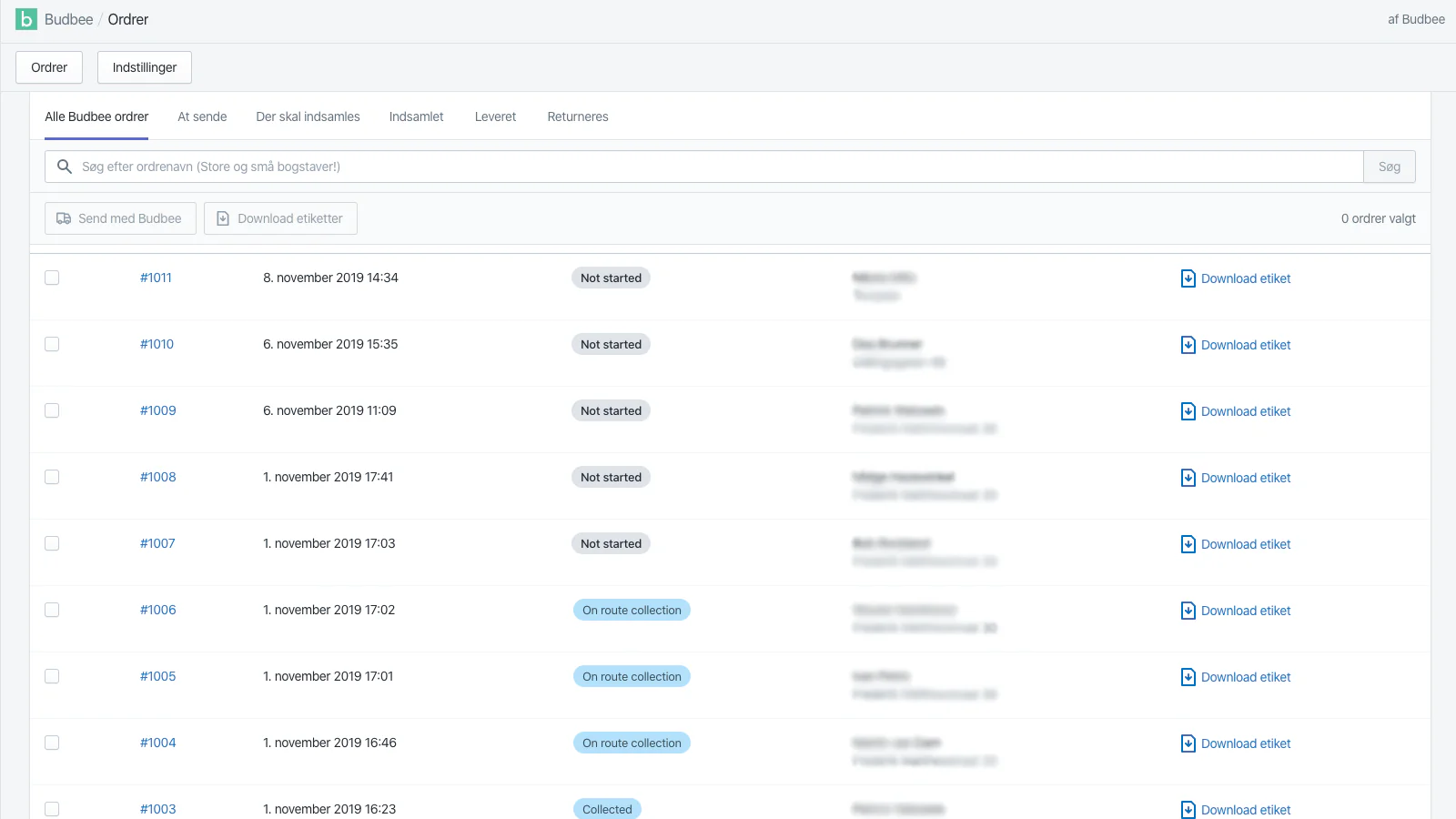Open order #1010 link
1456x819 pixels.
(157, 344)
